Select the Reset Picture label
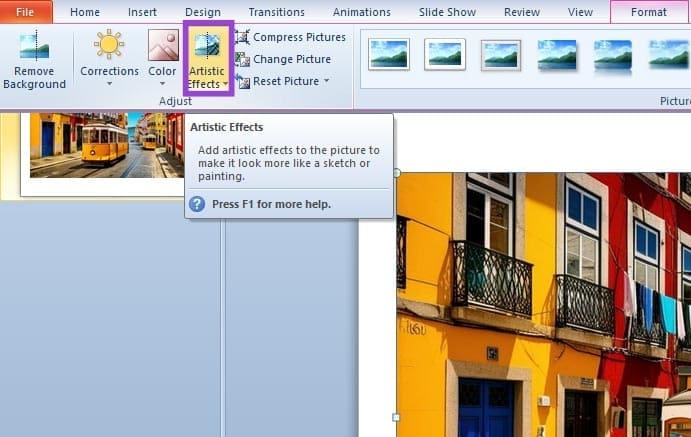The width and height of the screenshot is (691, 437). coord(286,81)
